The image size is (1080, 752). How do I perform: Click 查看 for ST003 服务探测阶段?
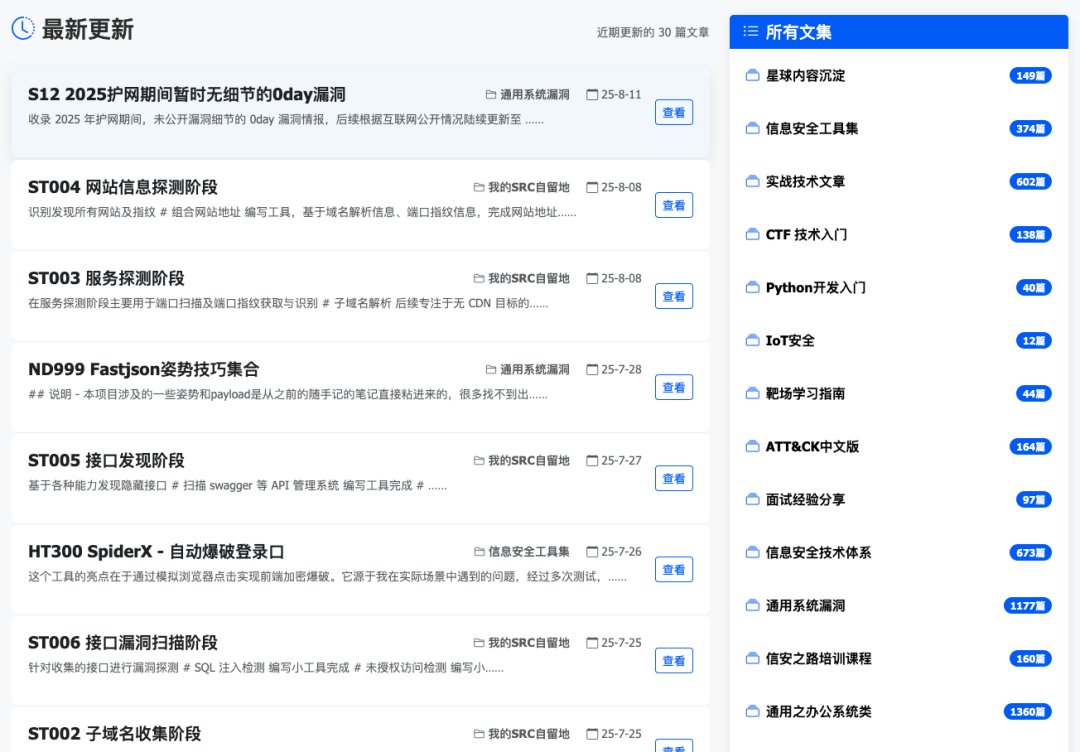click(x=674, y=296)
